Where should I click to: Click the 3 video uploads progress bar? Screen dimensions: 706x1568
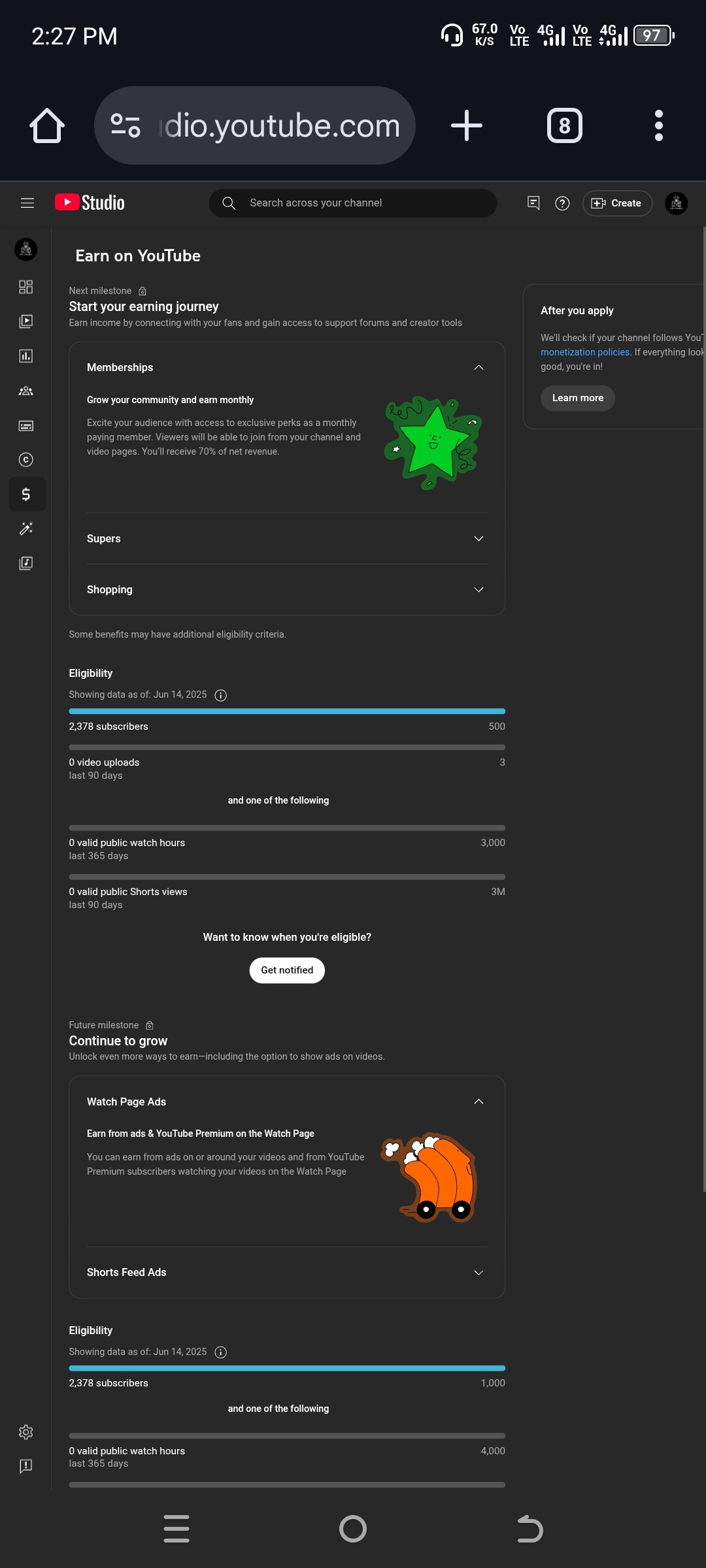pos(287,747)
